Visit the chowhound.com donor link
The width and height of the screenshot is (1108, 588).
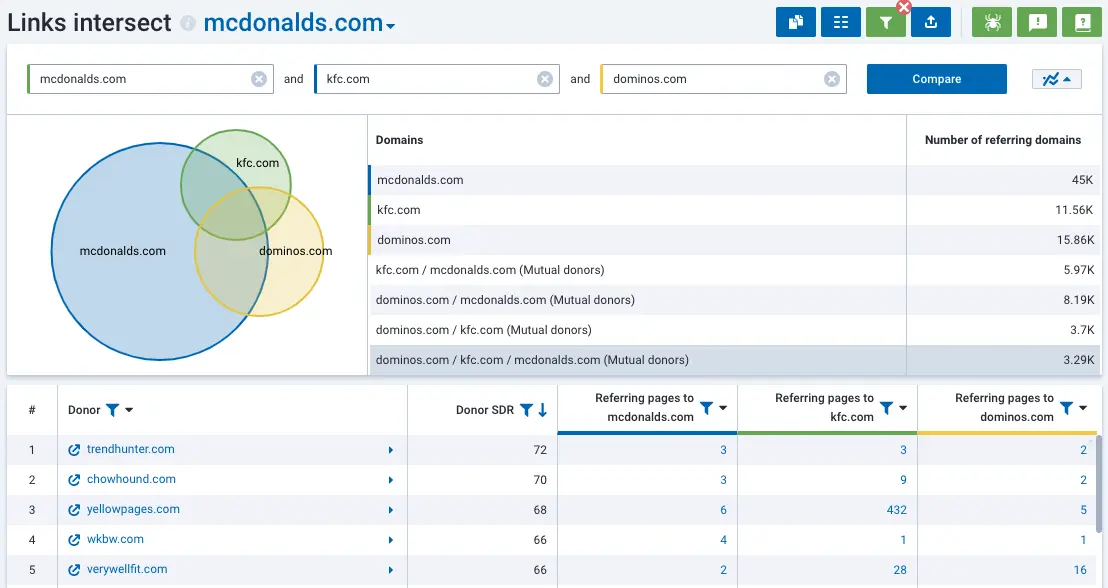129,479
